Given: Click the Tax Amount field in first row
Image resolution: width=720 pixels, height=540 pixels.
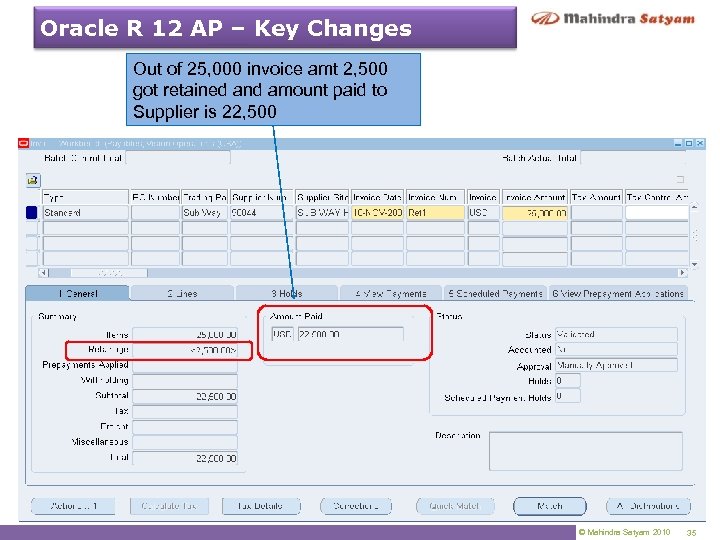Looking at the screenshot, I should (596, 213).
